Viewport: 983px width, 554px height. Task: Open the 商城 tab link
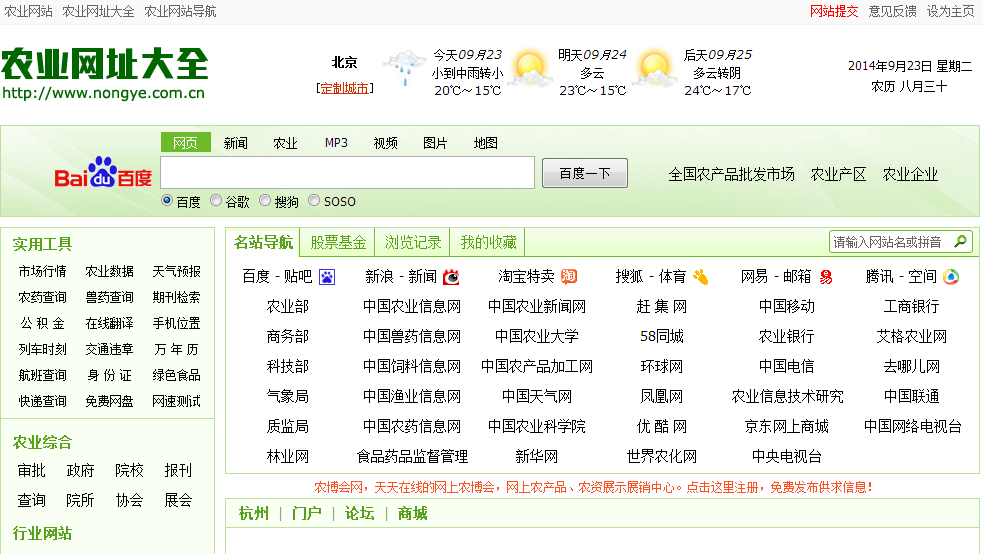pos(413,514)
